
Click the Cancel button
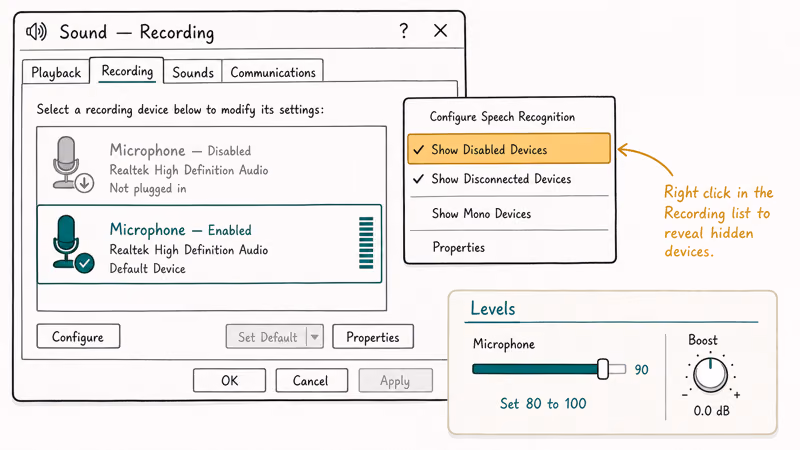click(311, 381)
